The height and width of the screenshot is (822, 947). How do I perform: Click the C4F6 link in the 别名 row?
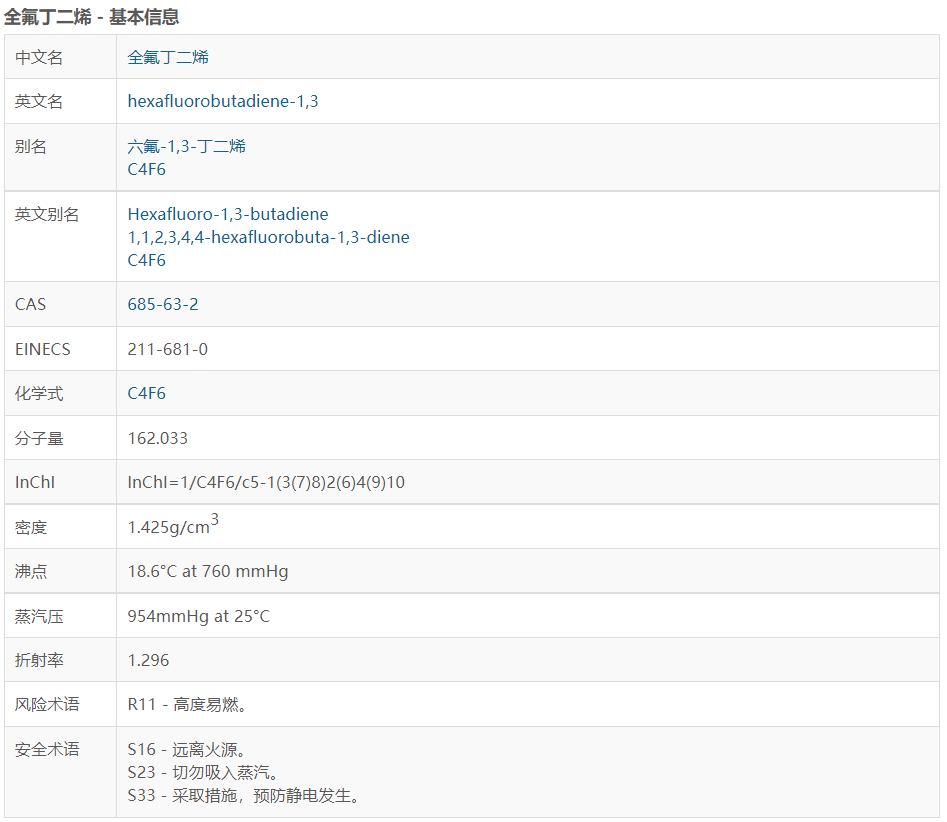pyautogui.click(x=146, y=169)
